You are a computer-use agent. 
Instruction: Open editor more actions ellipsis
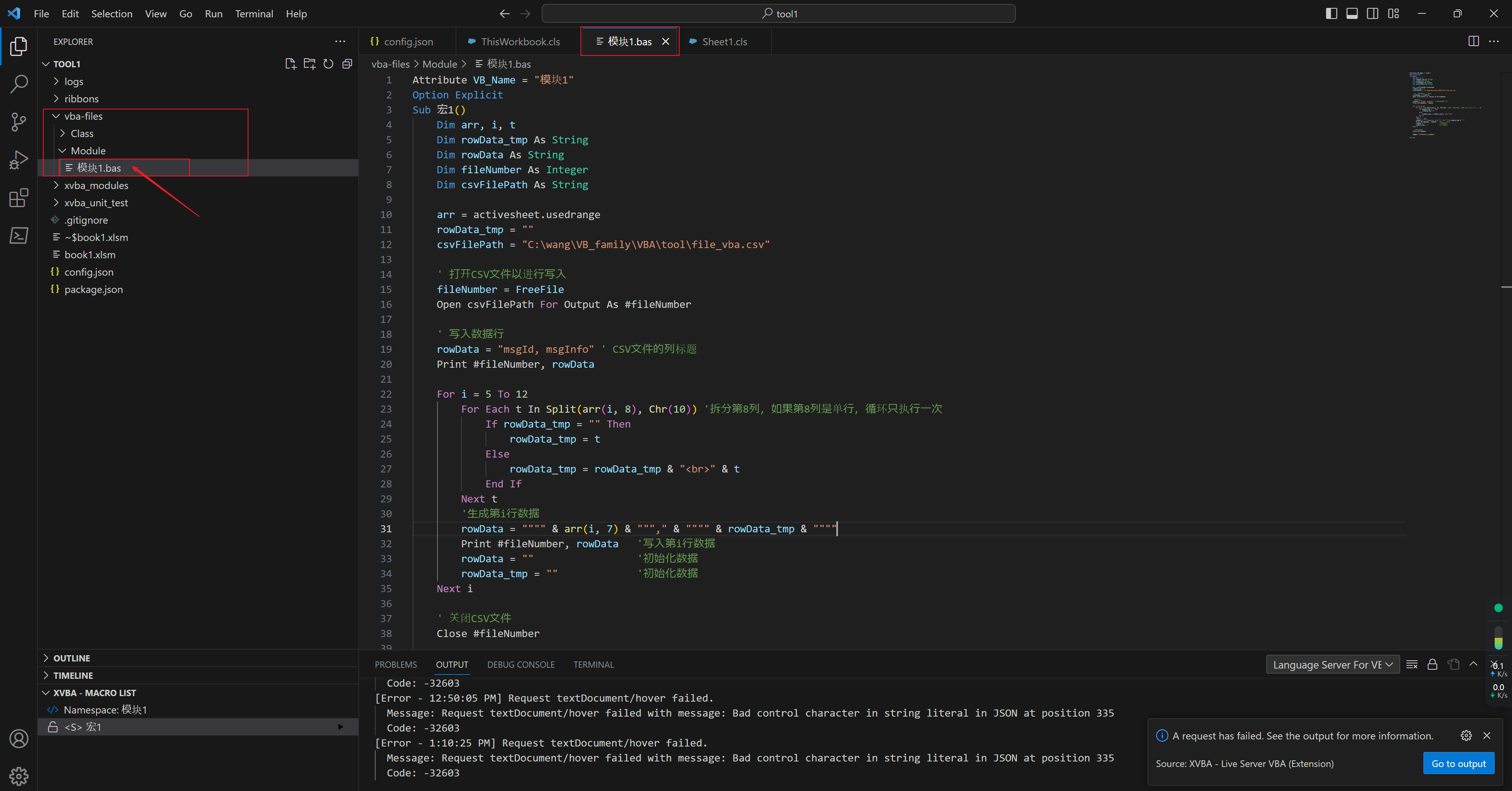[x=1494, y=41]
